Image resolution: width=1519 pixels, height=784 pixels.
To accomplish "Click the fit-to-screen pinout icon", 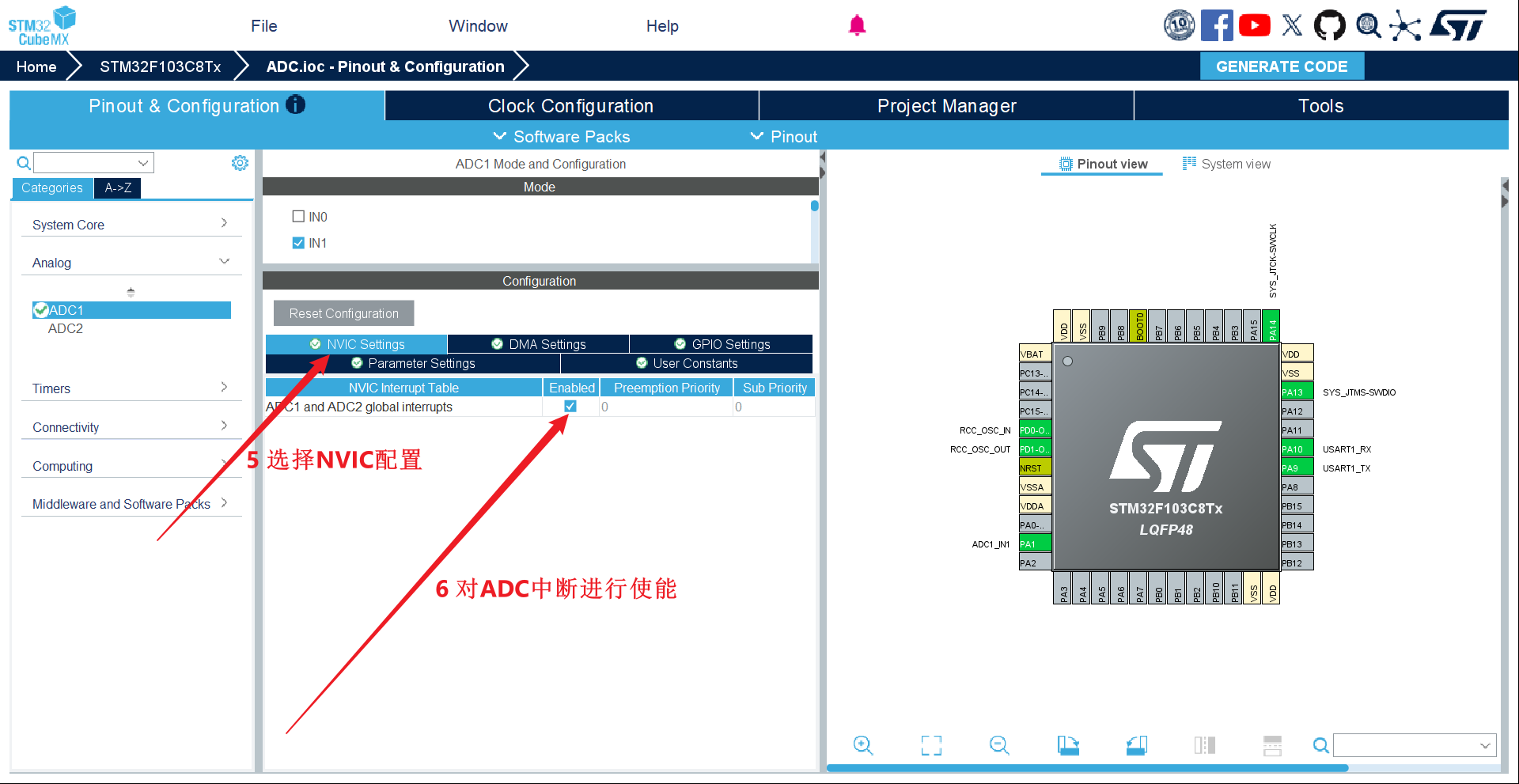I will pos(931,745).
